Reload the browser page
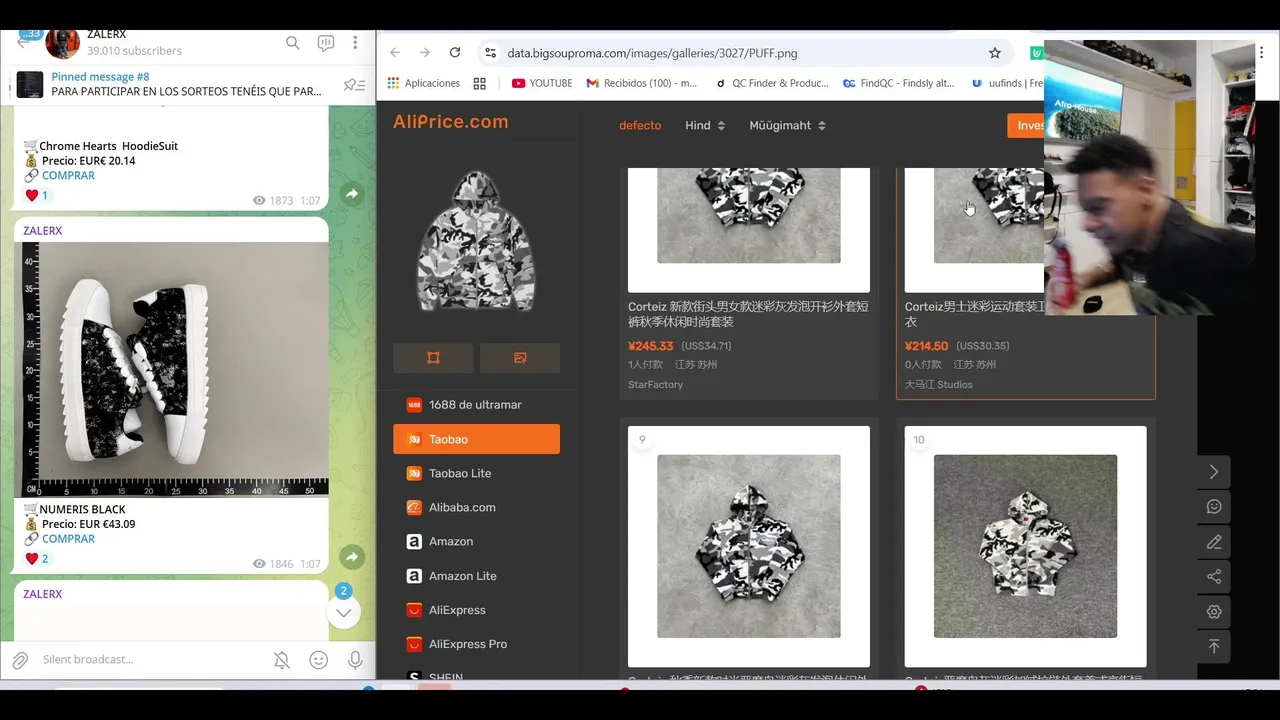1280x720 pixels. point(455,53)
